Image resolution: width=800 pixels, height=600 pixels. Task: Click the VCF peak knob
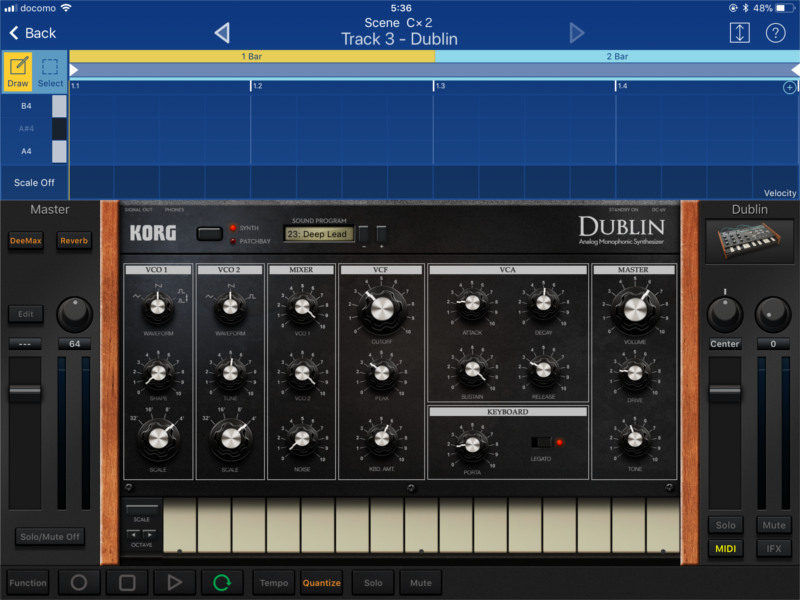(x=382, y=373)
